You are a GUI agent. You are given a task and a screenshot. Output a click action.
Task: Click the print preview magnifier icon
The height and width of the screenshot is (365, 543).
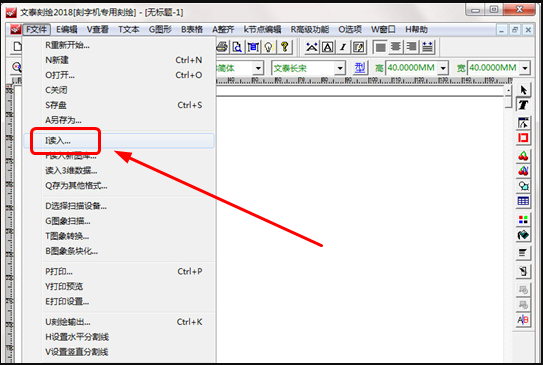238,47
